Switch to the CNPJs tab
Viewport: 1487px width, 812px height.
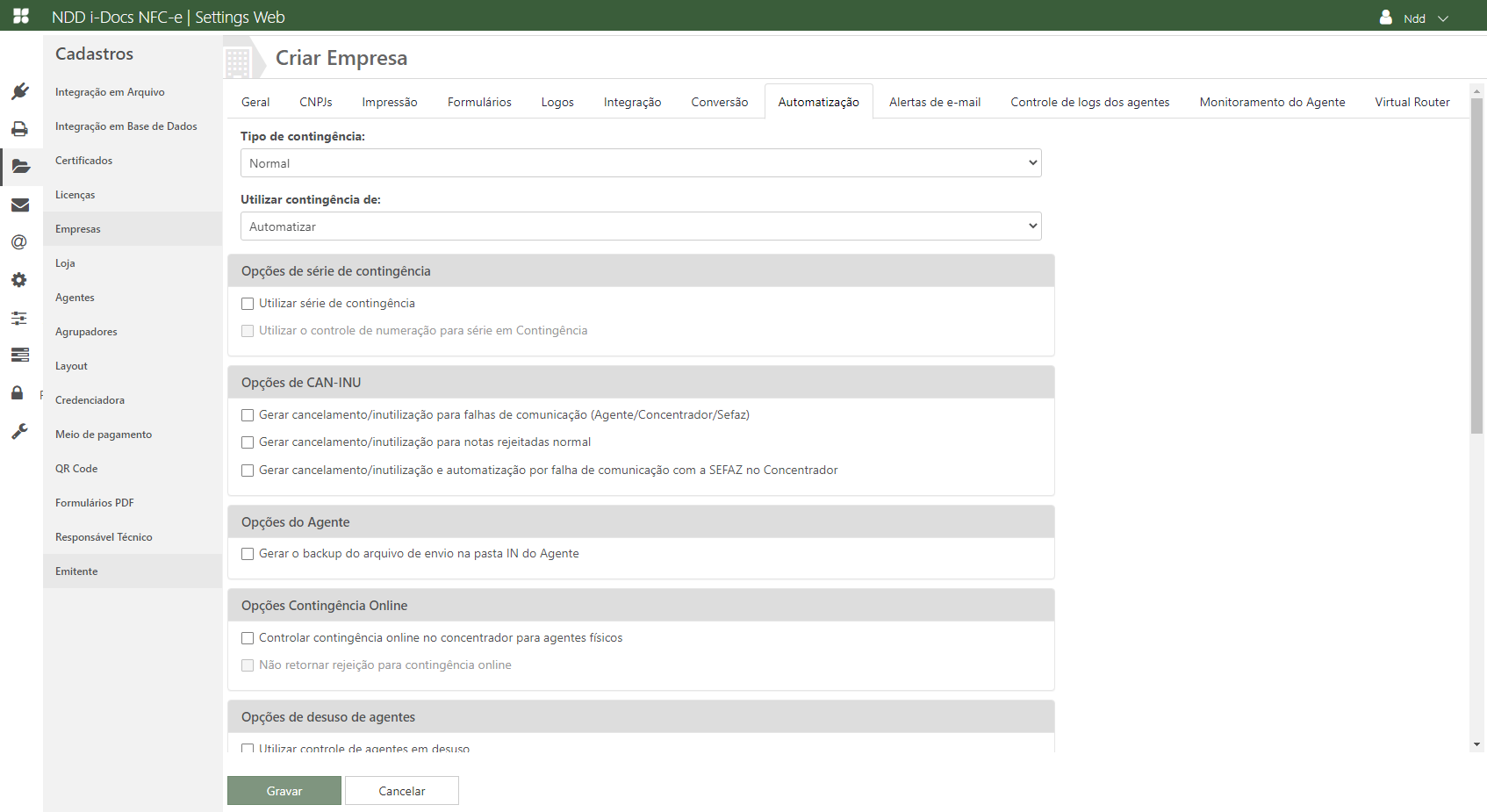coord(315,102)
